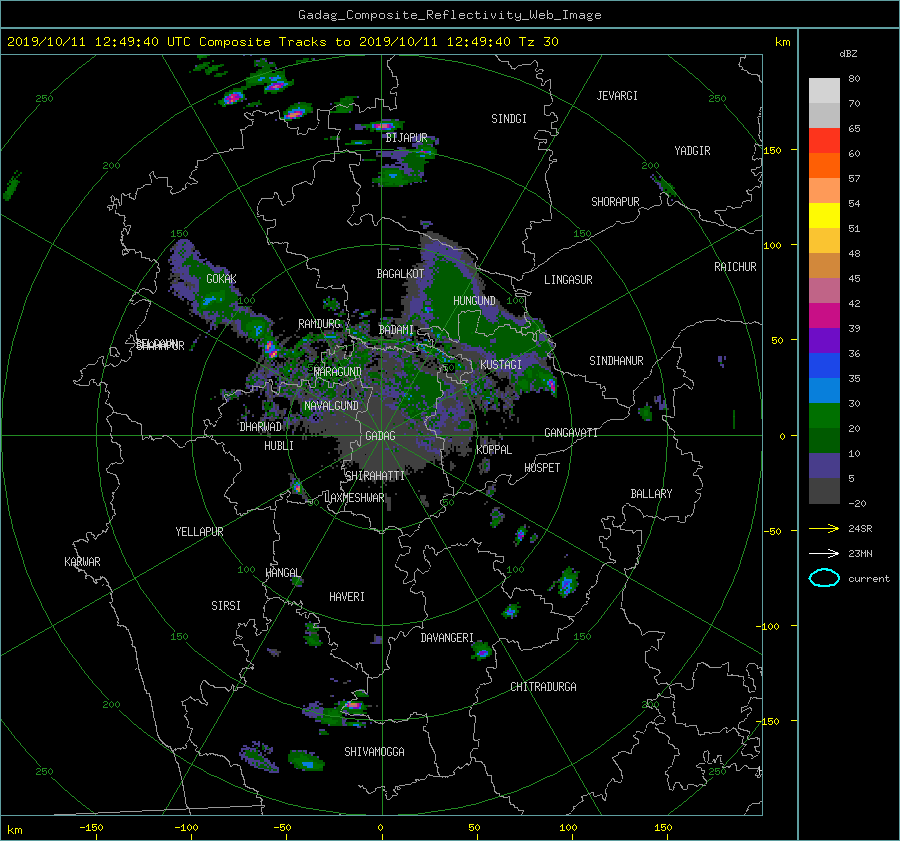Select the NAVALGUND label

pos(331,406)
